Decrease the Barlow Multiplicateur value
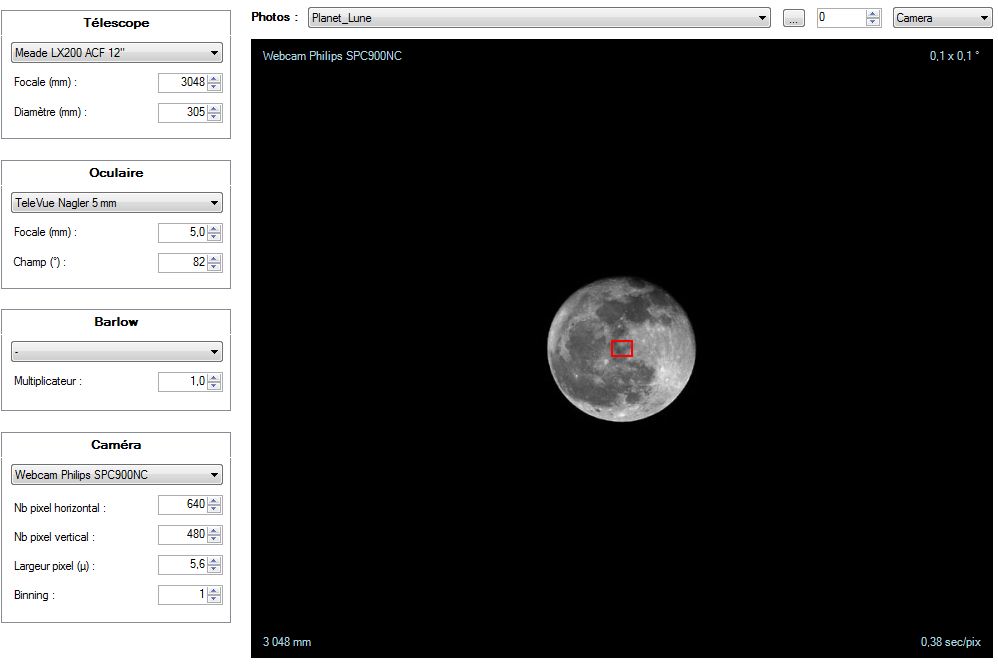Viewport: 998px width, 667px height. tap(214, 386)
